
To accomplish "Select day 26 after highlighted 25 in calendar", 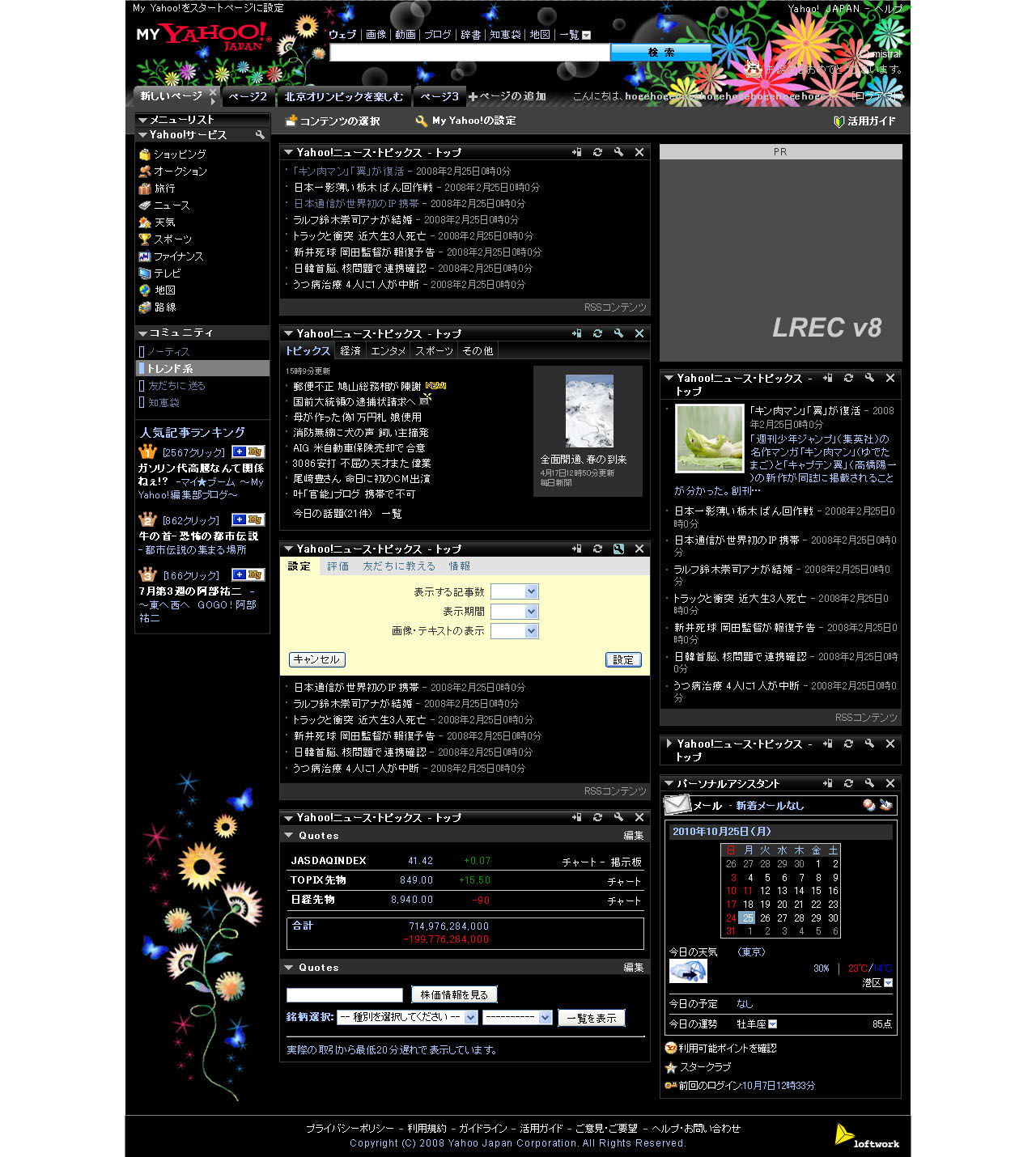I will click(x=765, y=918).
